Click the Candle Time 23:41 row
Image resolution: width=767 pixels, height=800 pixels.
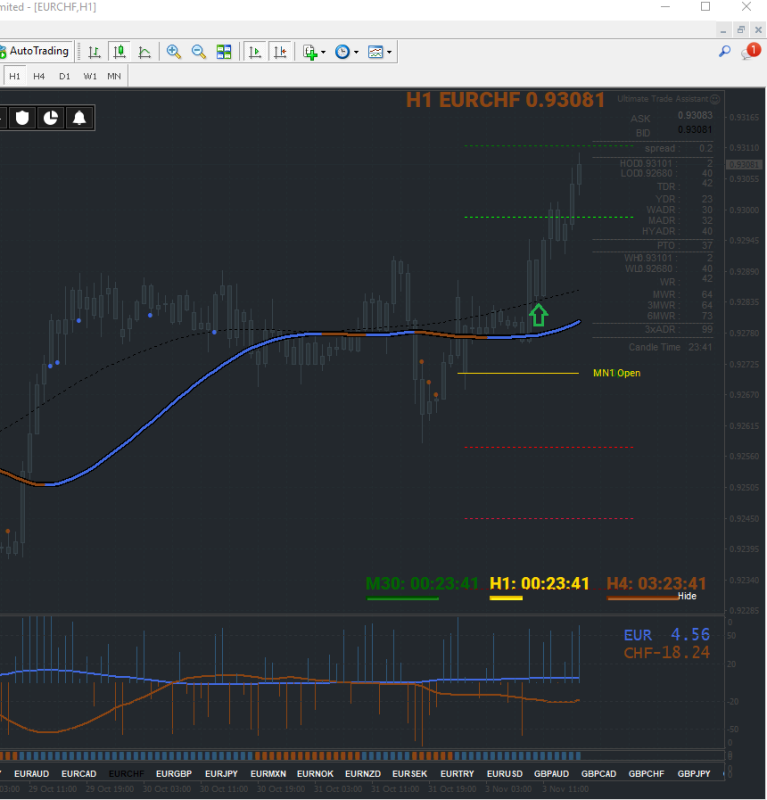670,347
